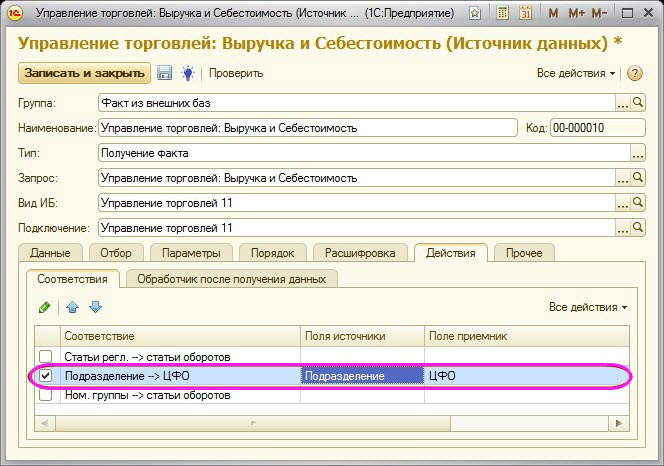This screenshot has width=664, height=466.
Task: Click the save diskette icon
Action: [165, 73]
